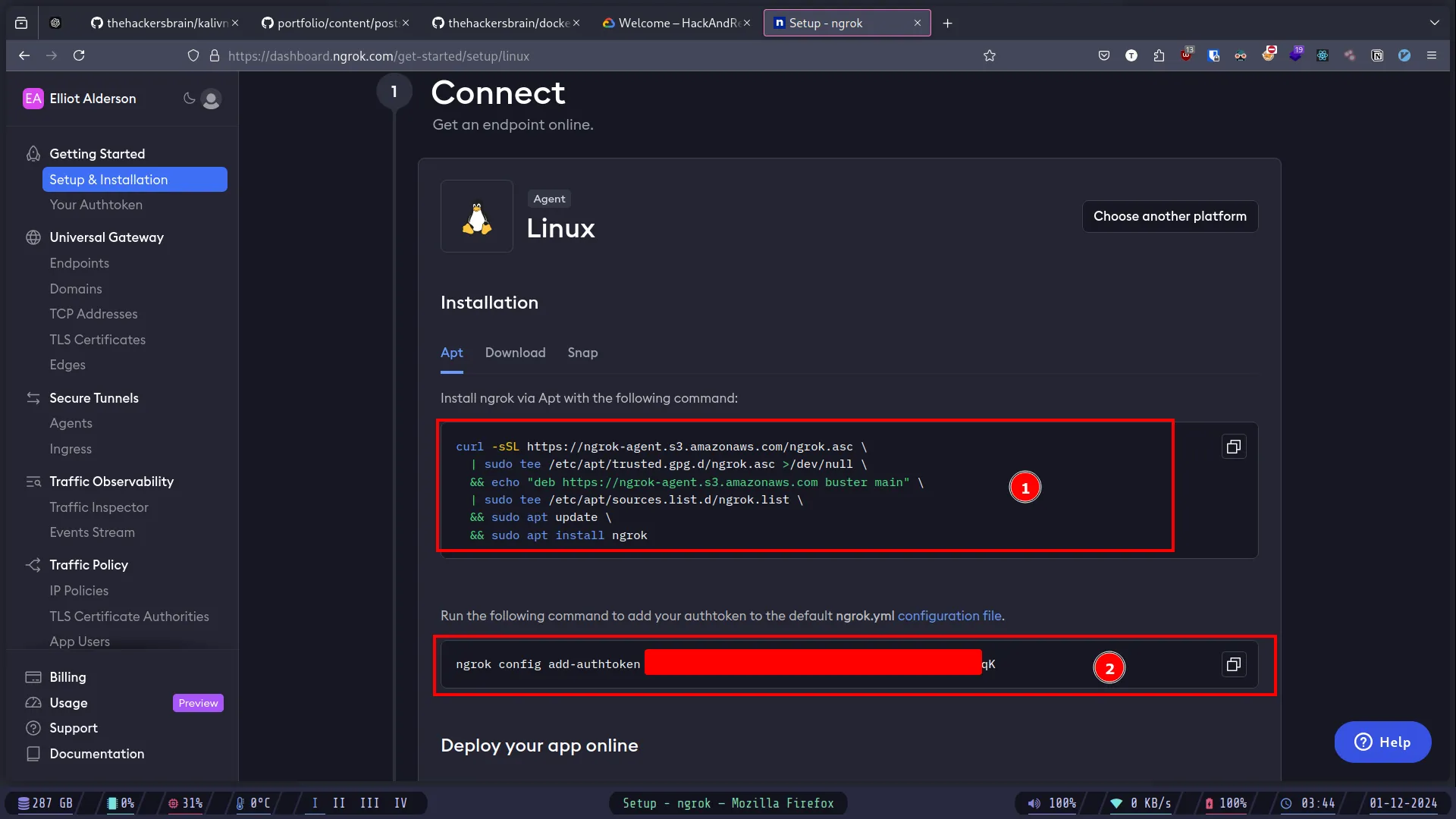Open the configuration file link
Viewport: 1456px width, 819px height.
pyautogui.click(x=949, y=616)
